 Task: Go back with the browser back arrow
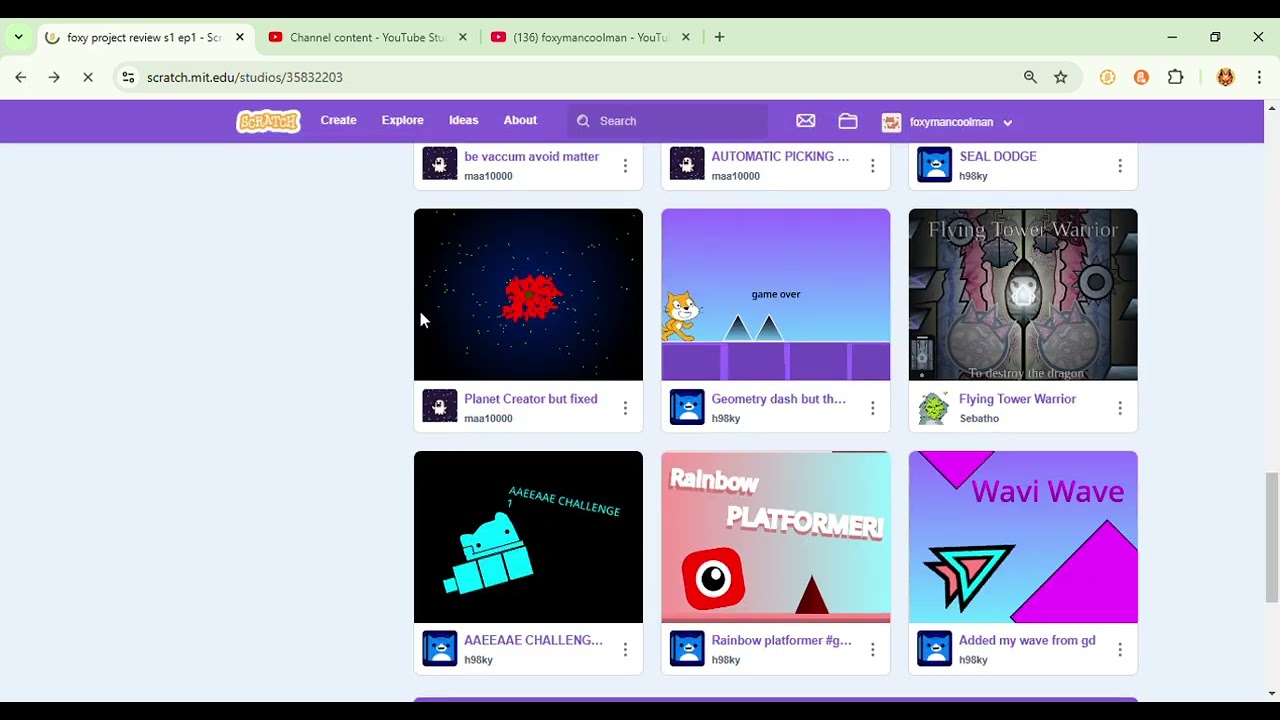(21, 77)
